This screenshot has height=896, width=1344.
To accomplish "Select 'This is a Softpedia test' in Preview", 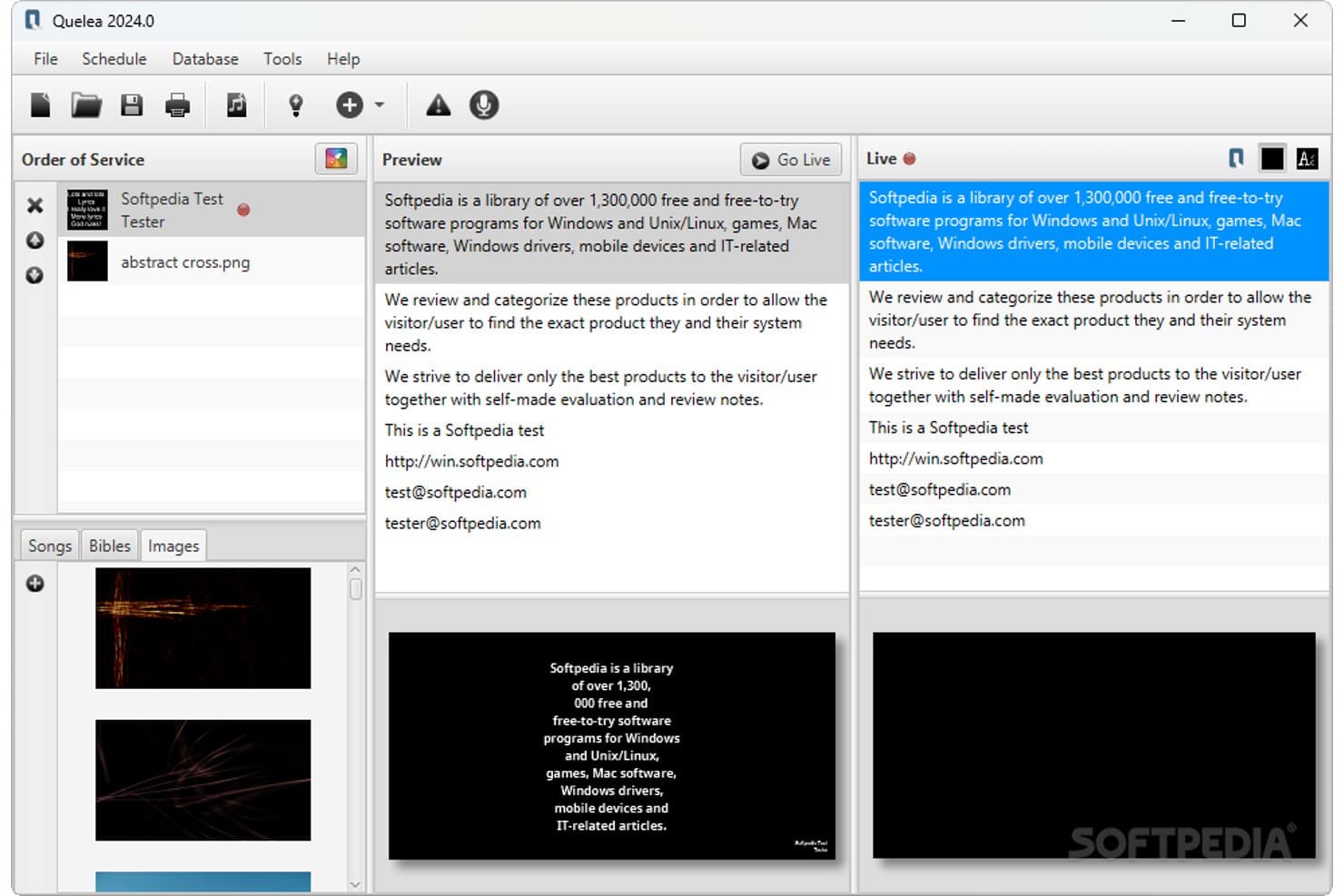I will pos(612,430).
